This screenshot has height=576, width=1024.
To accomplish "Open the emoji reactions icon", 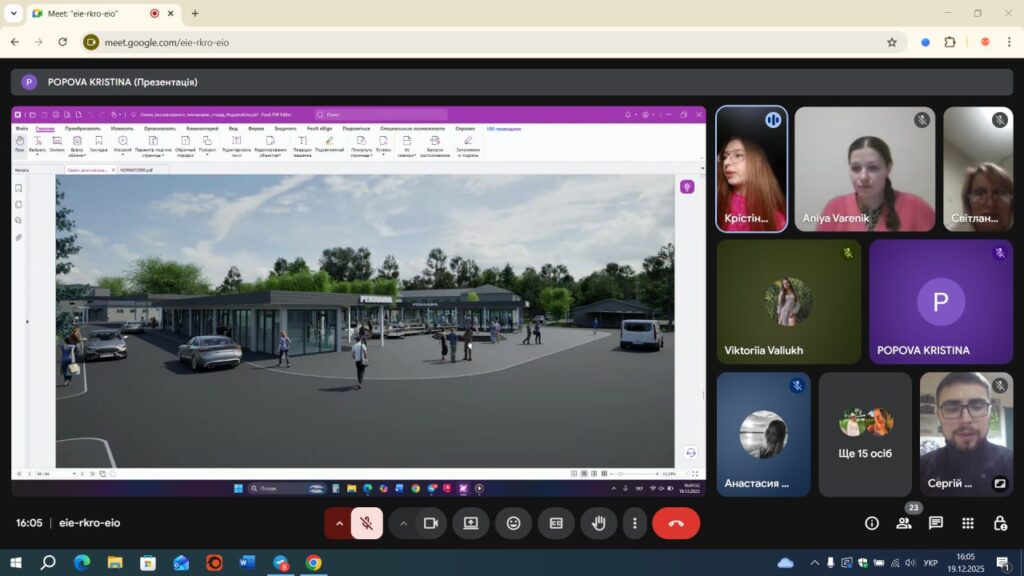I will click(513, 523).
